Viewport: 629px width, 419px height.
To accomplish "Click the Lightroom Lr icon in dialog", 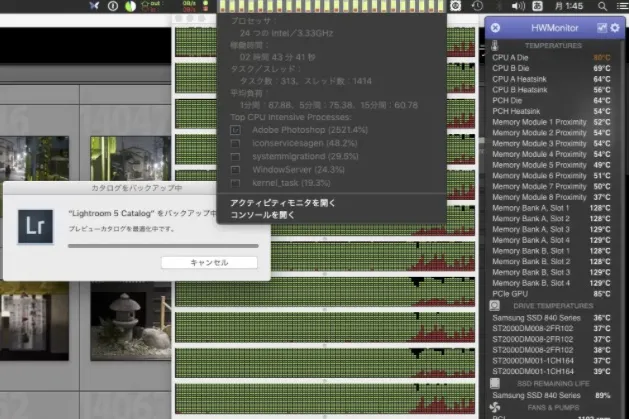I will pos(35,227).
